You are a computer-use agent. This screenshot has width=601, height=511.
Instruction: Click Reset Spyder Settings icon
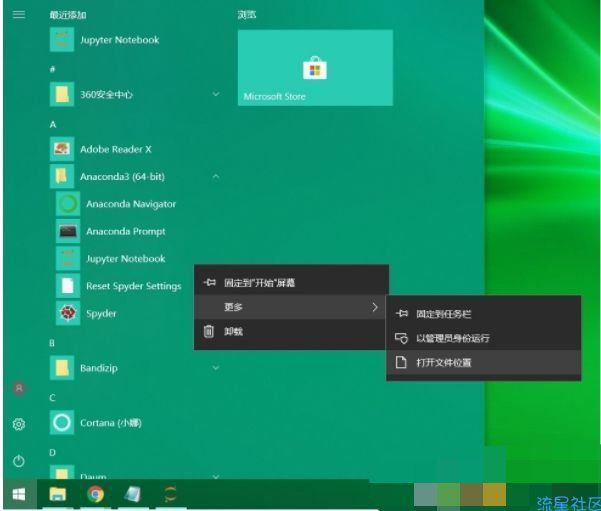click(68, 286)
